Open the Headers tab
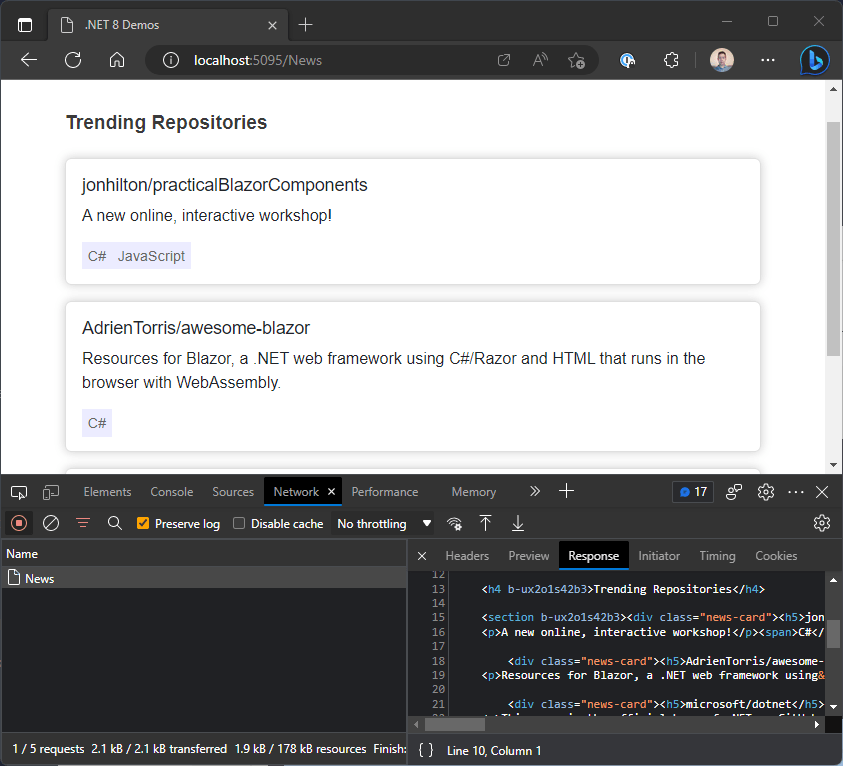This screenshot has width=843, height=766. (467, 556)
